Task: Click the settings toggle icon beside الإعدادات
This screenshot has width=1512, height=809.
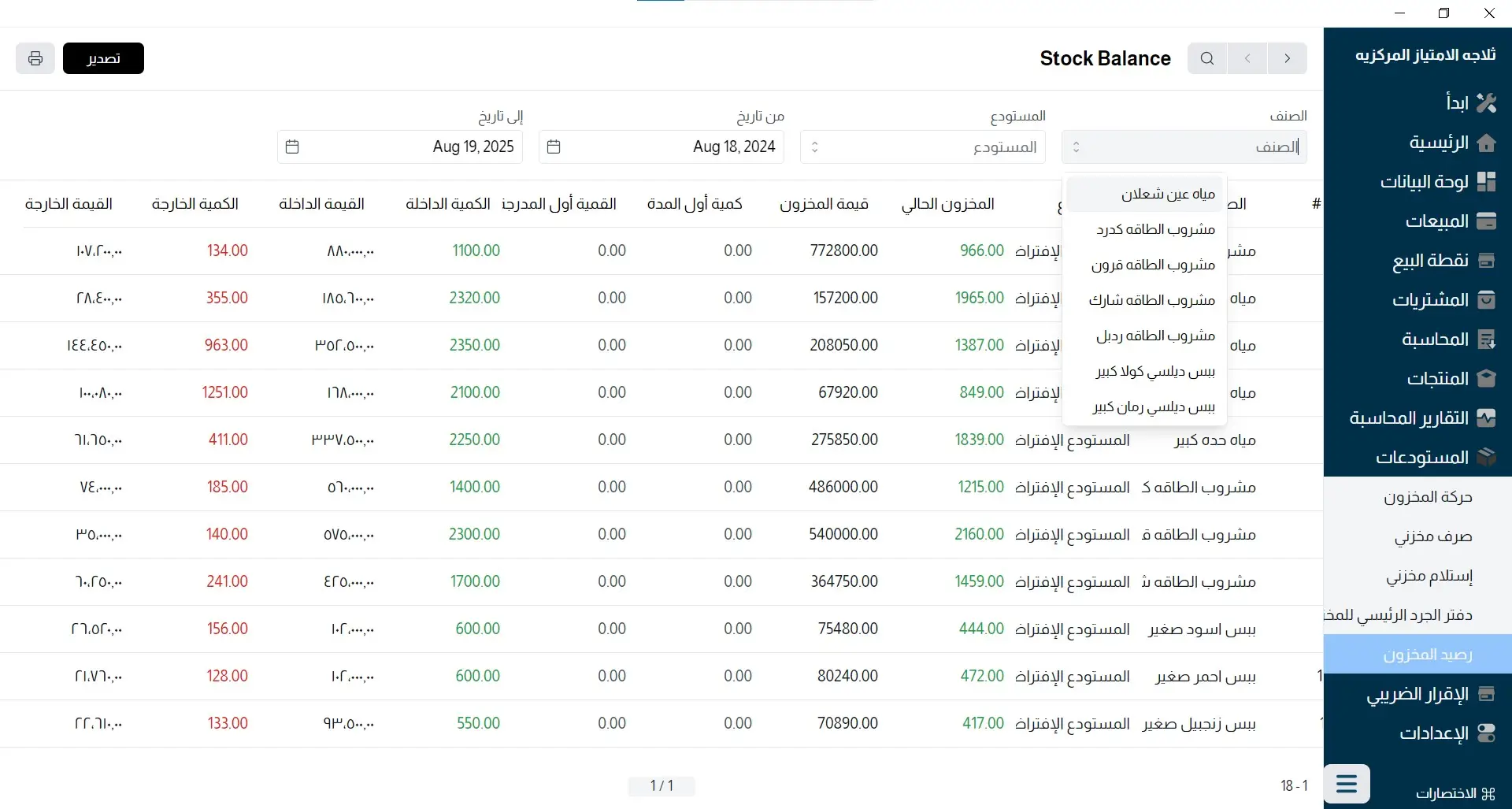Action: [1486, 733]
